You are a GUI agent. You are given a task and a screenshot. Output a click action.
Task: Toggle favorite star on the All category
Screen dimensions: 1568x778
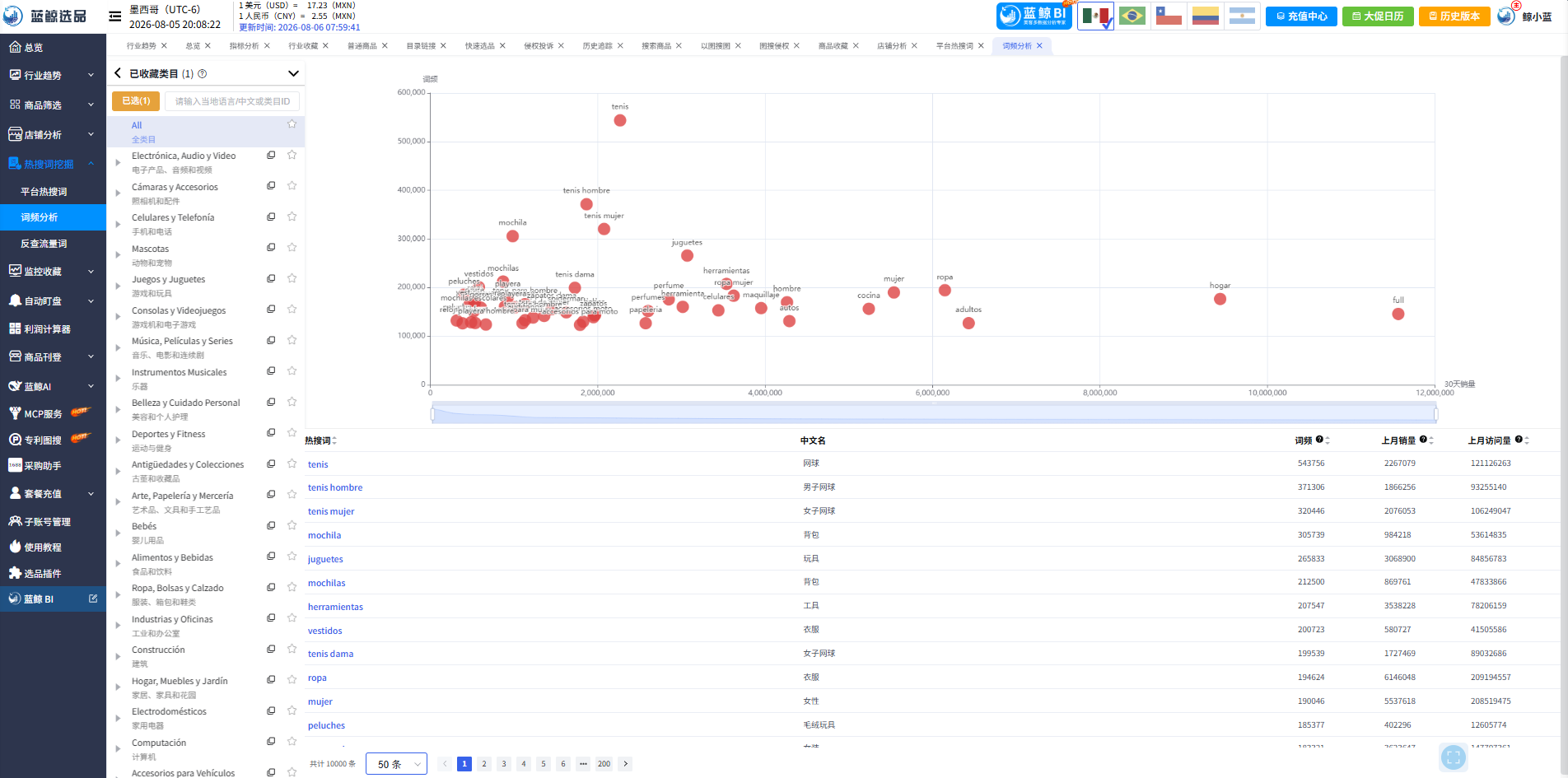[x=292, y=123]
